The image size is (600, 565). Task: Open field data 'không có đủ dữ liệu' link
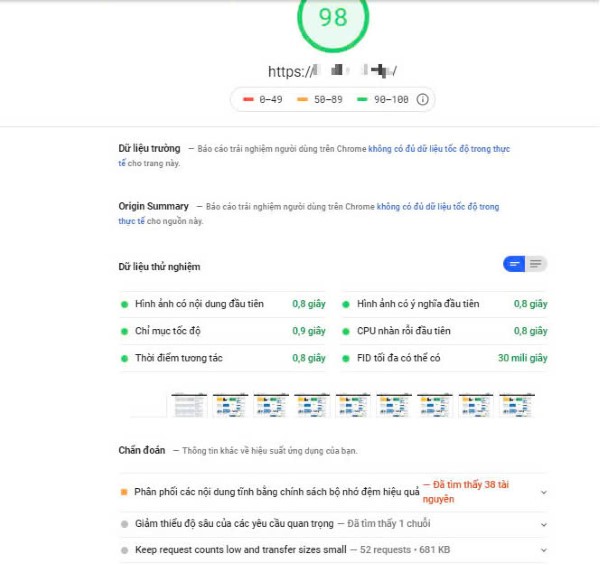coord(439,149)
